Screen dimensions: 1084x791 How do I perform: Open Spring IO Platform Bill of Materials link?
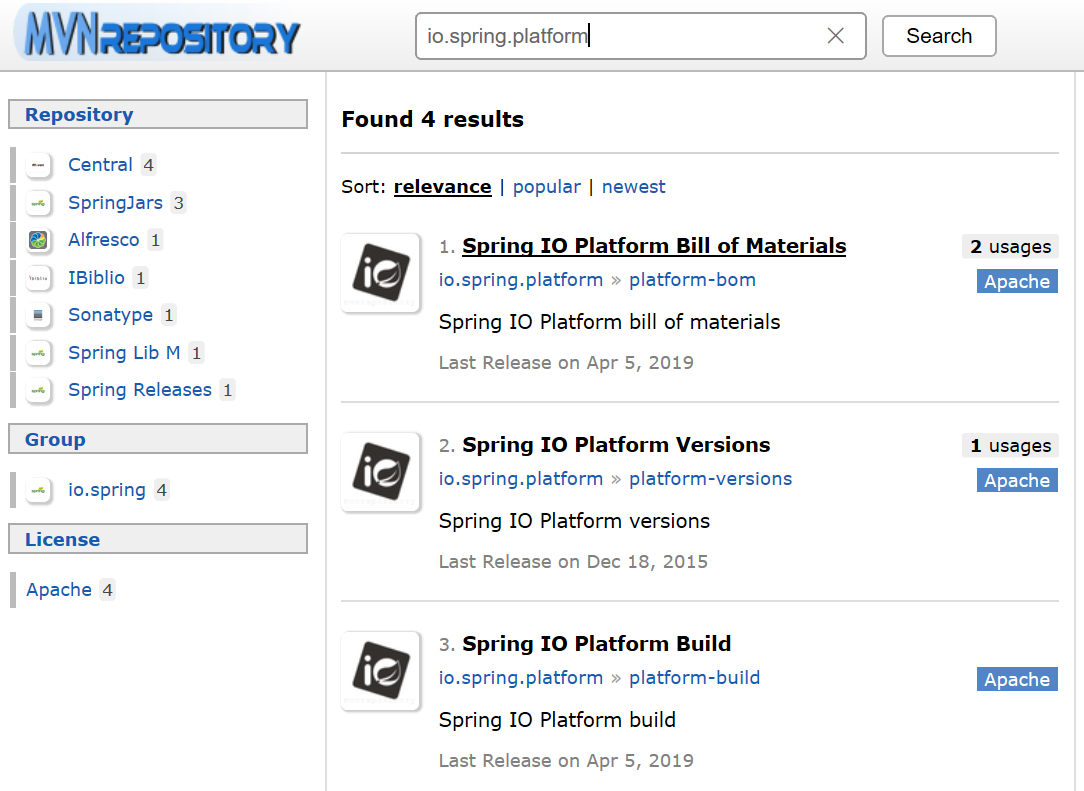[x=654, y=246]
